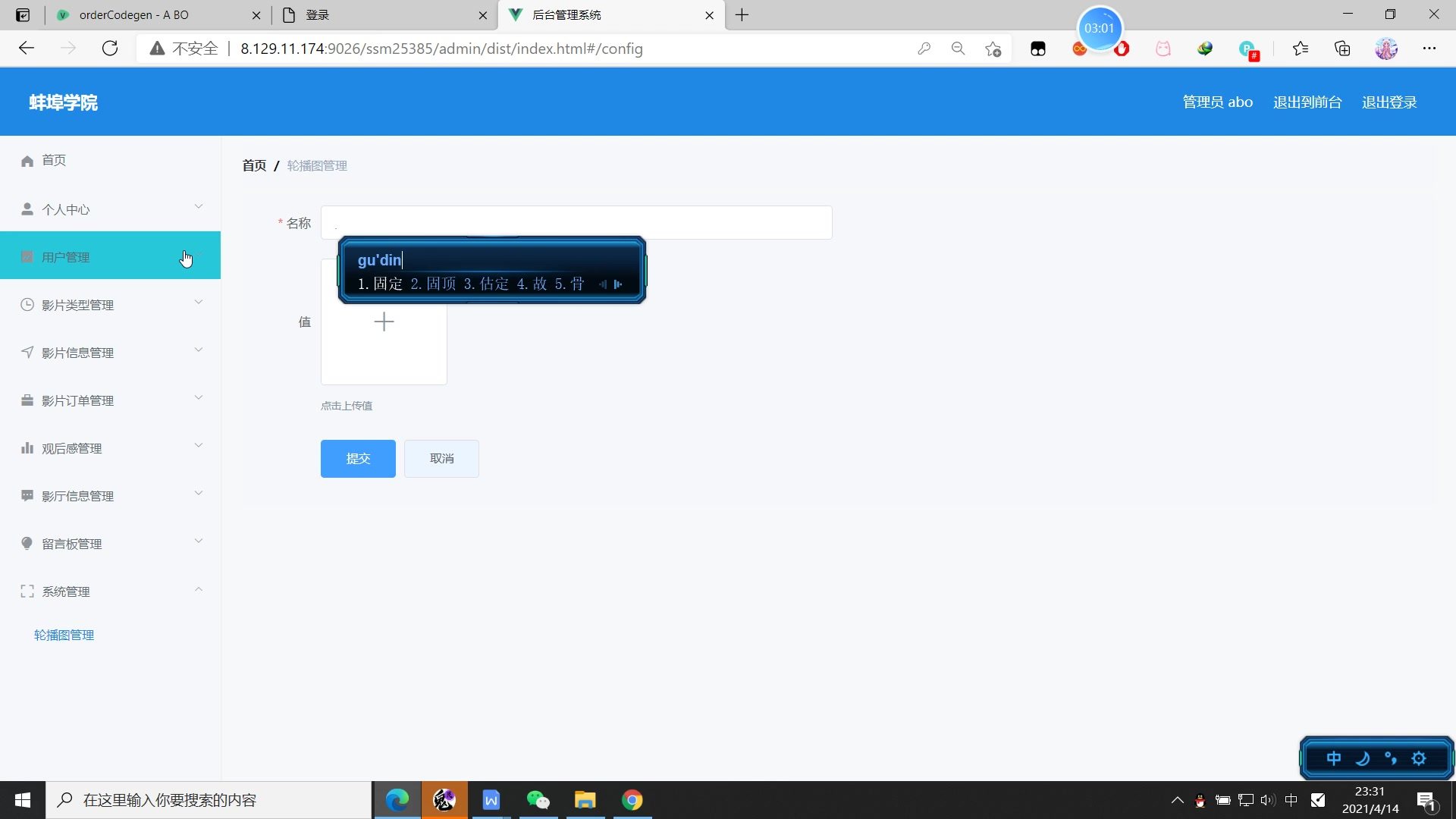Click the IME settings gear icon

pos(1419,758)
